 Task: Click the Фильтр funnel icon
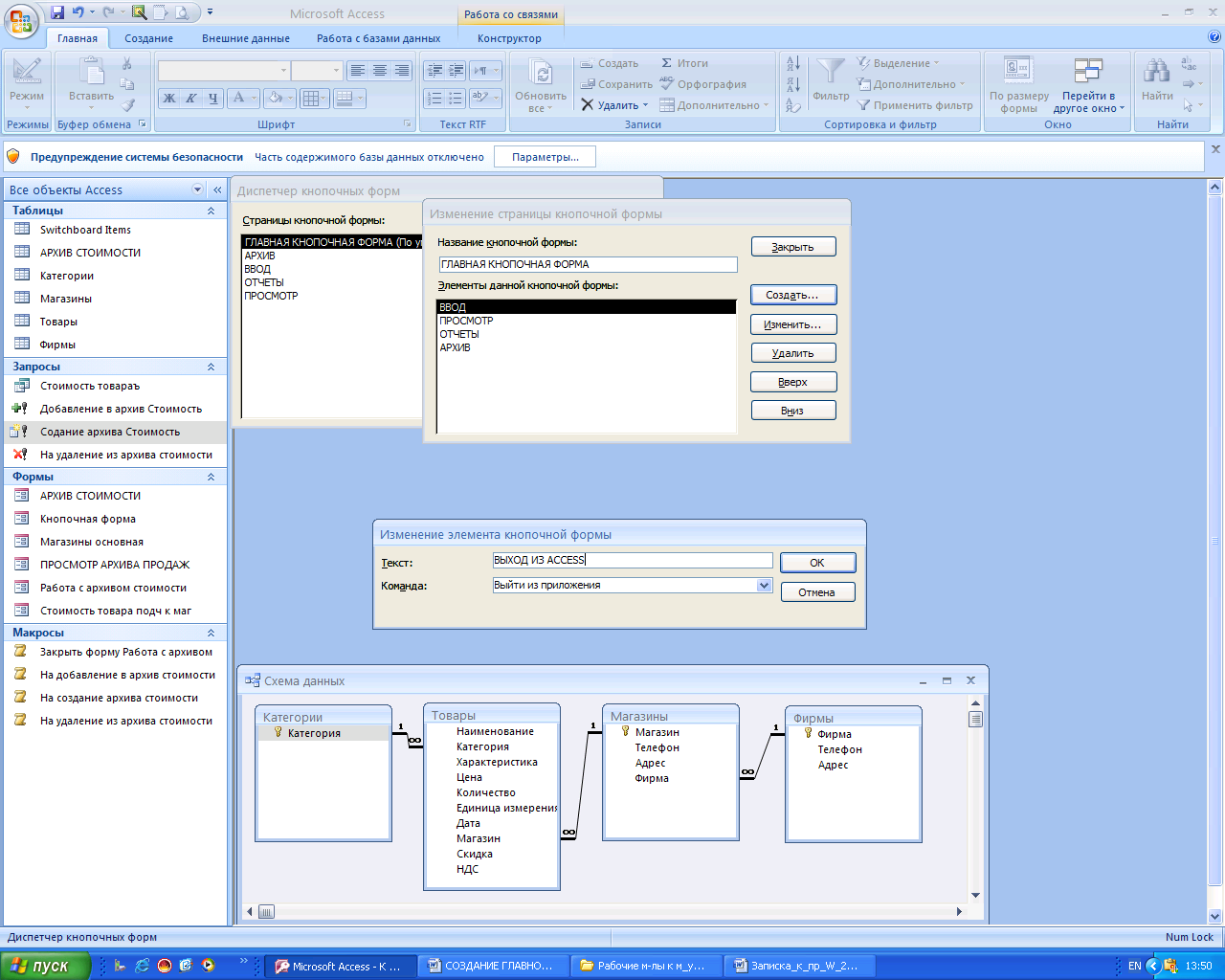[831, 71]
